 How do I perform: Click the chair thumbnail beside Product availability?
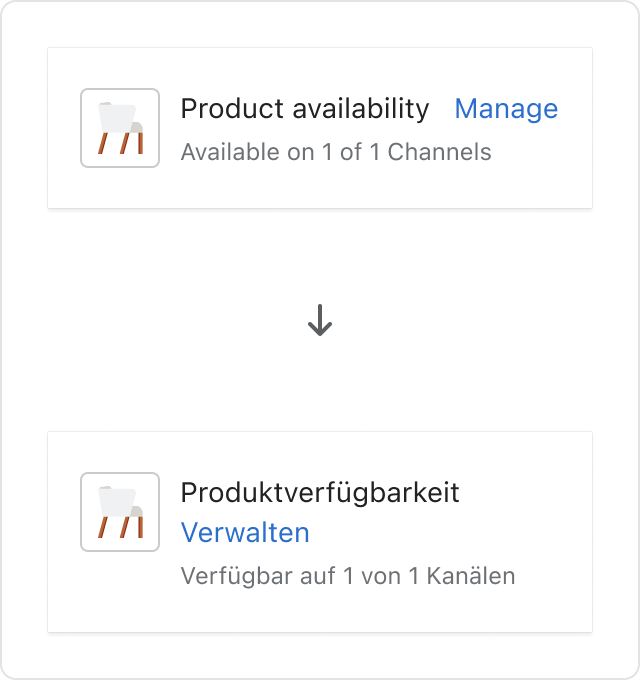tap(120, 128)
